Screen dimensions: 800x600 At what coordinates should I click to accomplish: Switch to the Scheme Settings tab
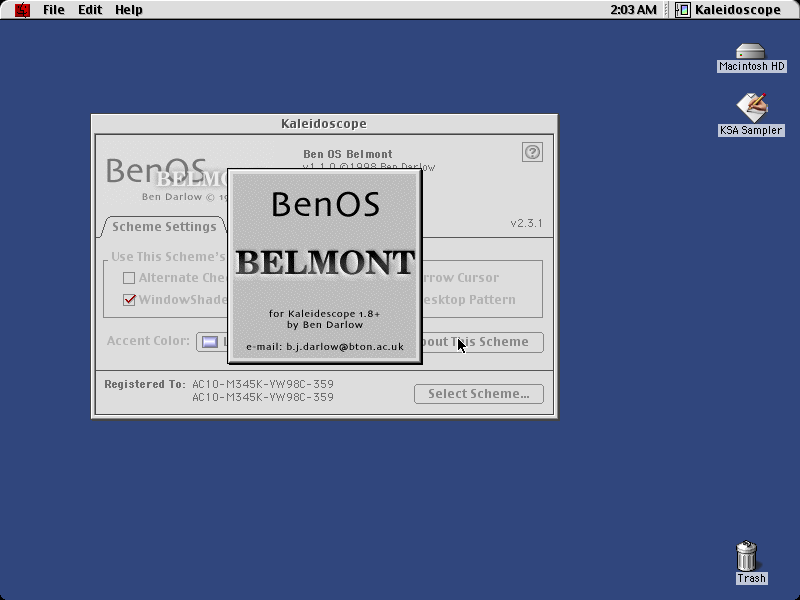[164, 227]
